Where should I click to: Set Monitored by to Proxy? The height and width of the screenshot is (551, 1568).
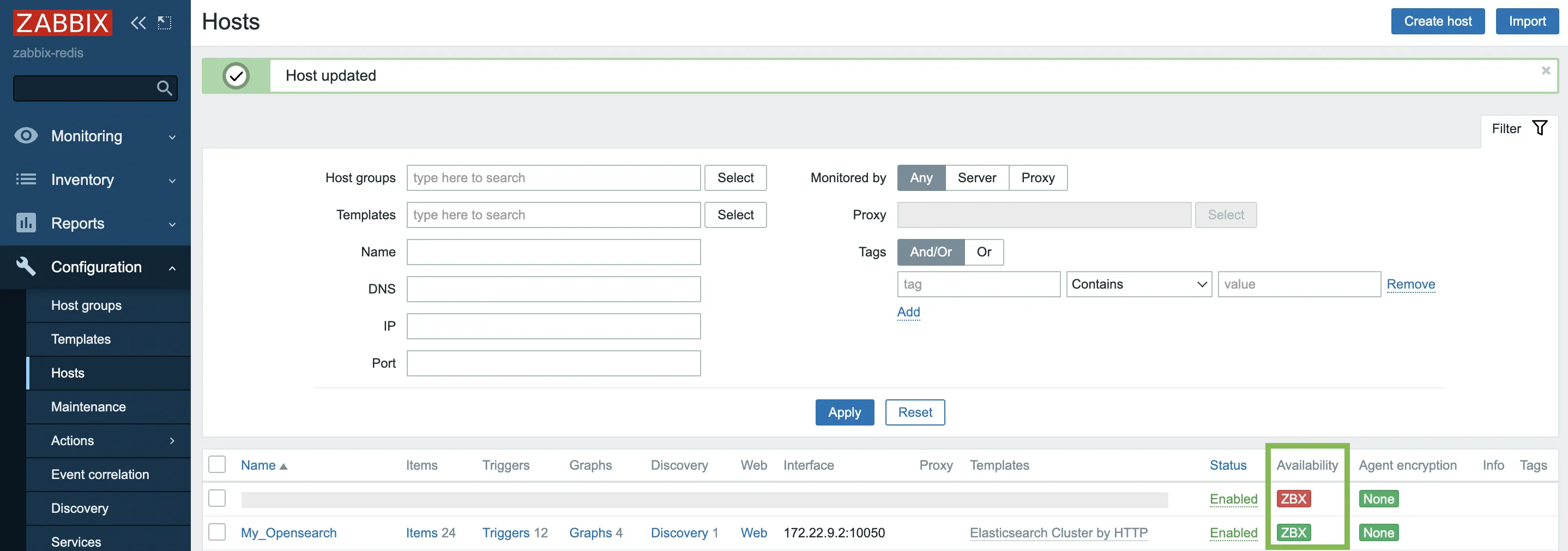[x=1037, y=178]
